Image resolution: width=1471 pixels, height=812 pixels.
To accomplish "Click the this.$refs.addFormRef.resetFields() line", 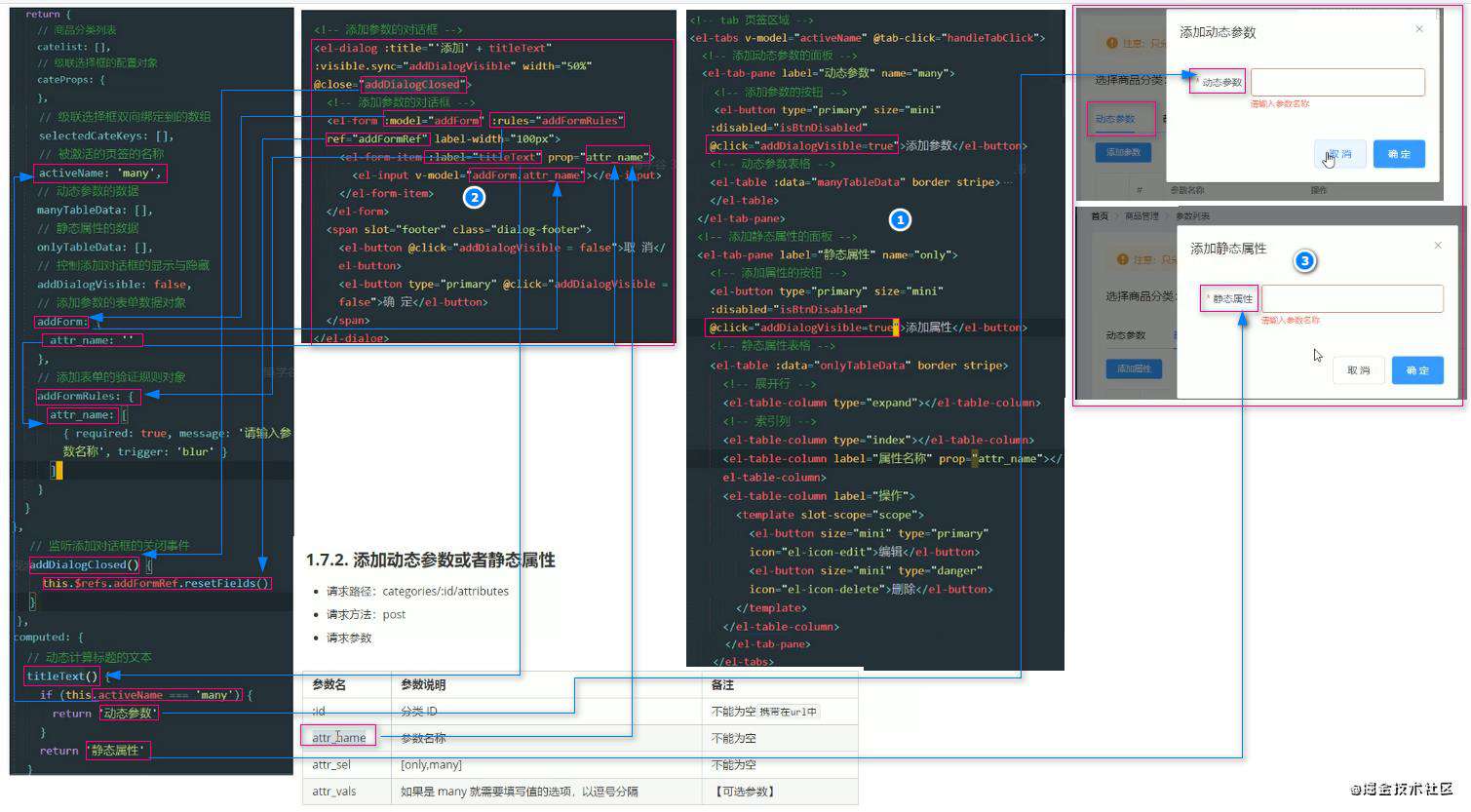I will point(156,583).
